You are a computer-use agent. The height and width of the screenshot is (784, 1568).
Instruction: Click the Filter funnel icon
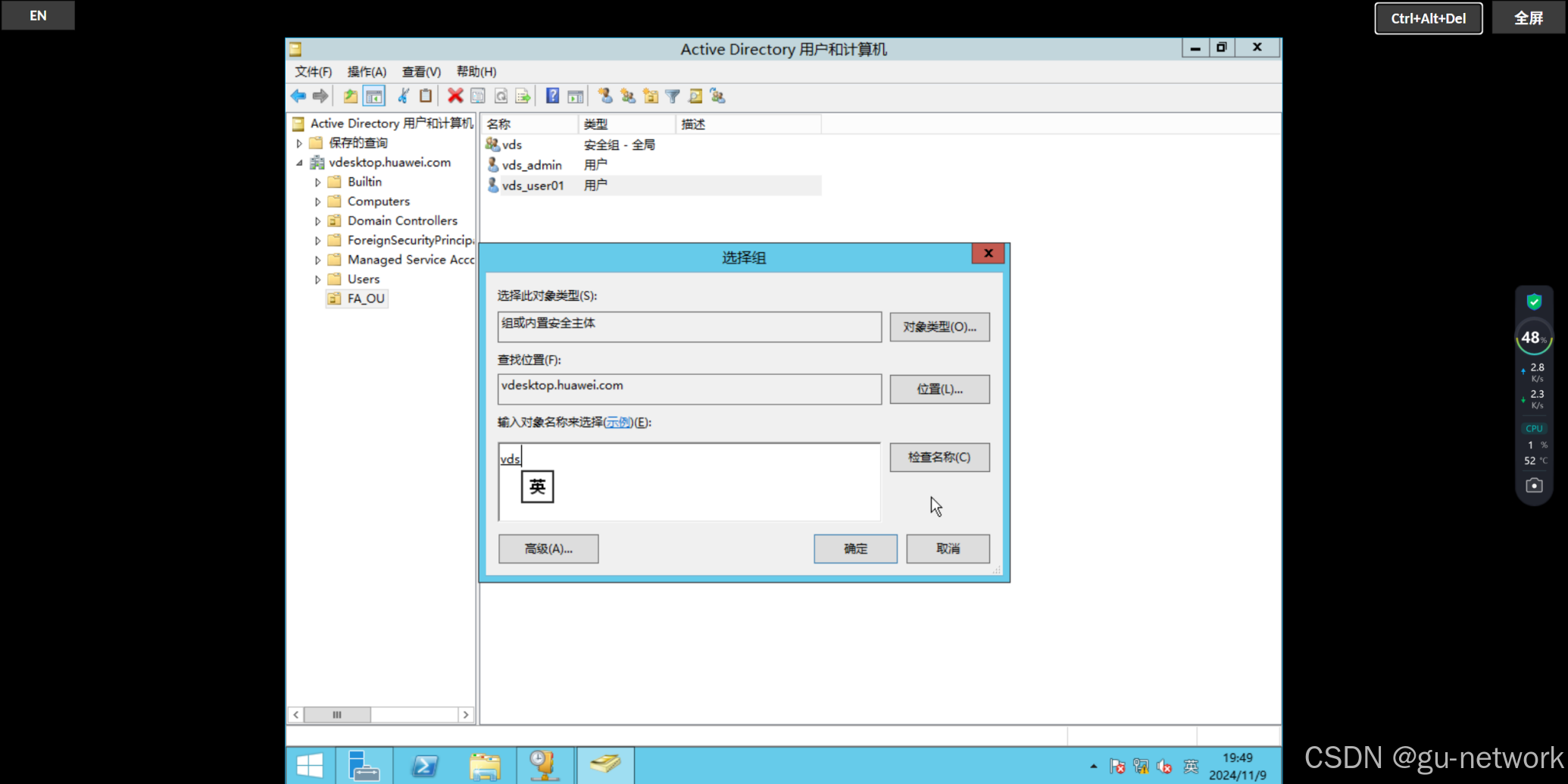pos(673,96)
